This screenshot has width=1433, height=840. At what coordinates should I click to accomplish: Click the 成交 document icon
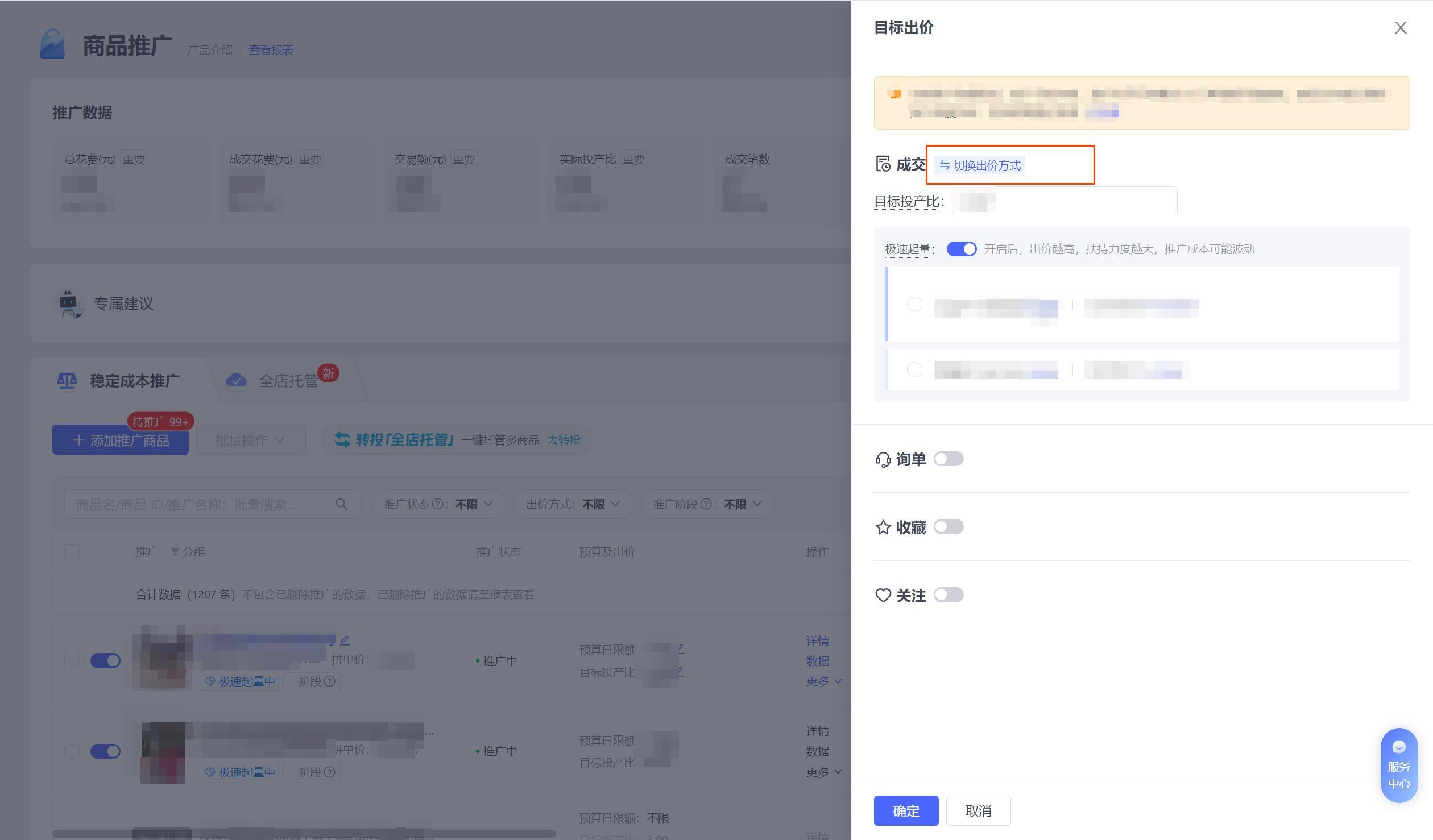(x=883, y=164)
